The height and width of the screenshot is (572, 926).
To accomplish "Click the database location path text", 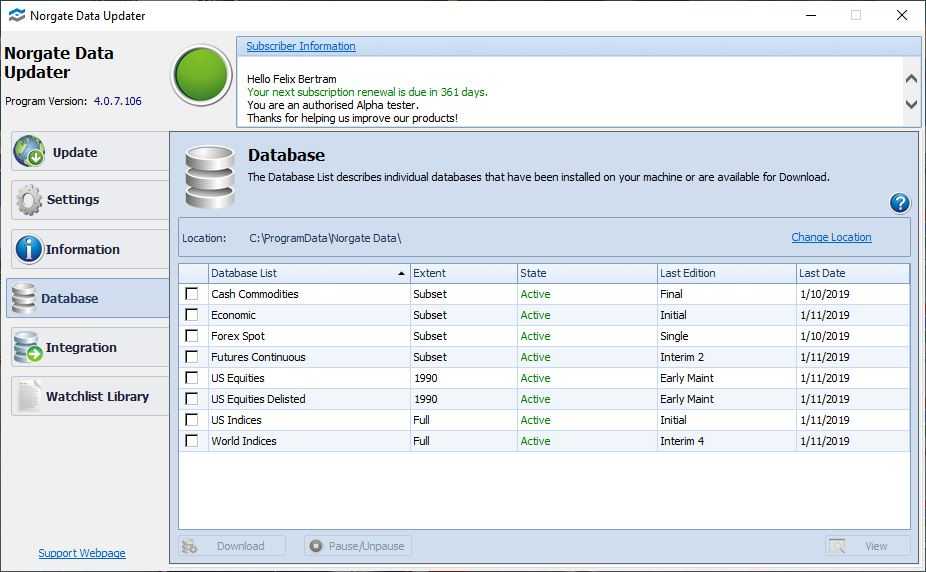I will (x=325, y=238).
